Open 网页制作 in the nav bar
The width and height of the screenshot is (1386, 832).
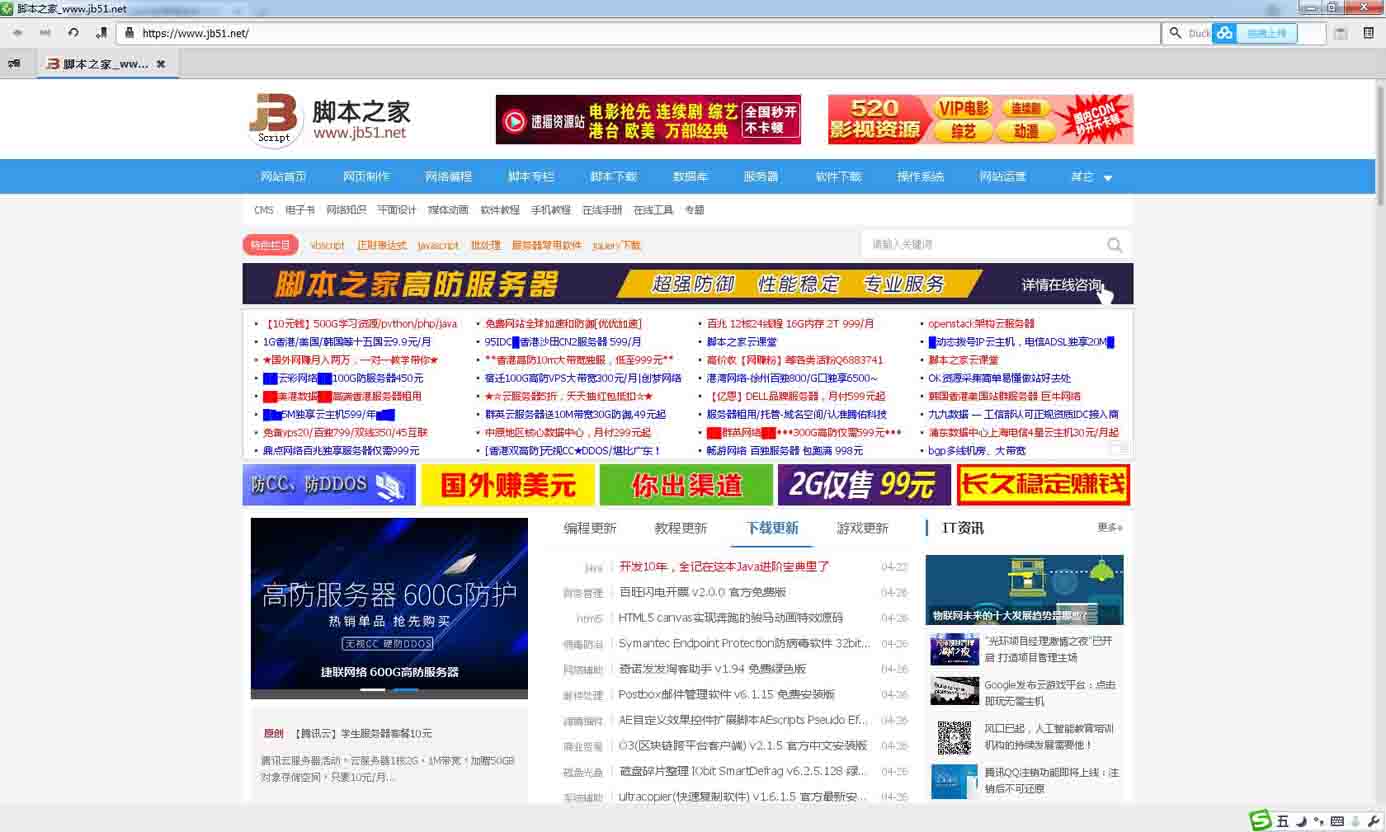[x=366, y=177]
